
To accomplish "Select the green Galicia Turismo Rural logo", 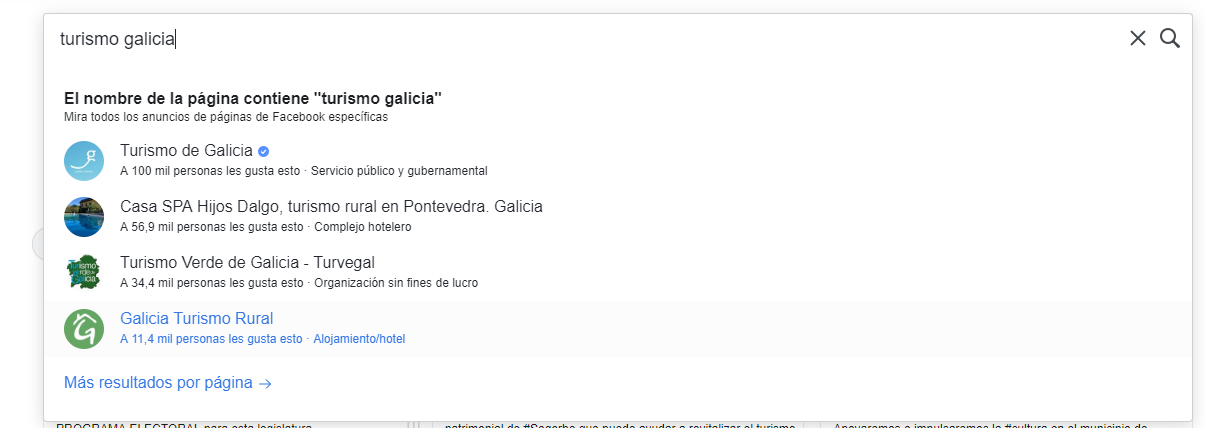I will point(84,329).
